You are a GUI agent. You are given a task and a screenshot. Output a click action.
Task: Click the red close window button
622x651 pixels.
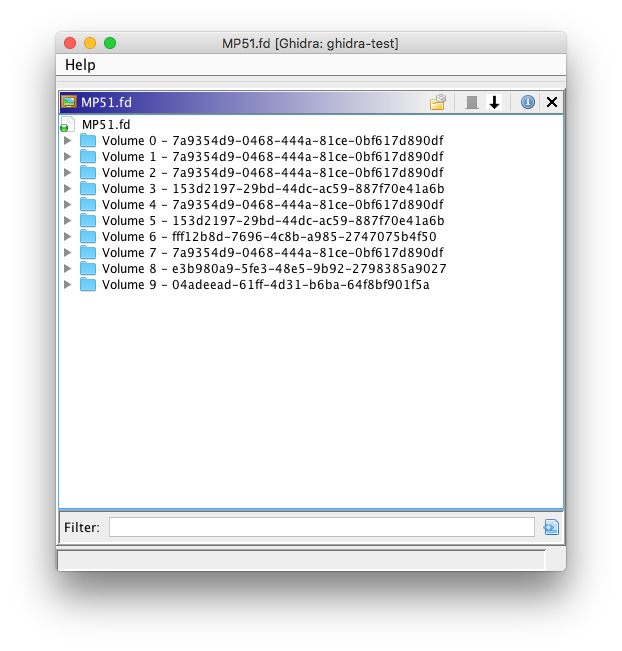[70, 43]
